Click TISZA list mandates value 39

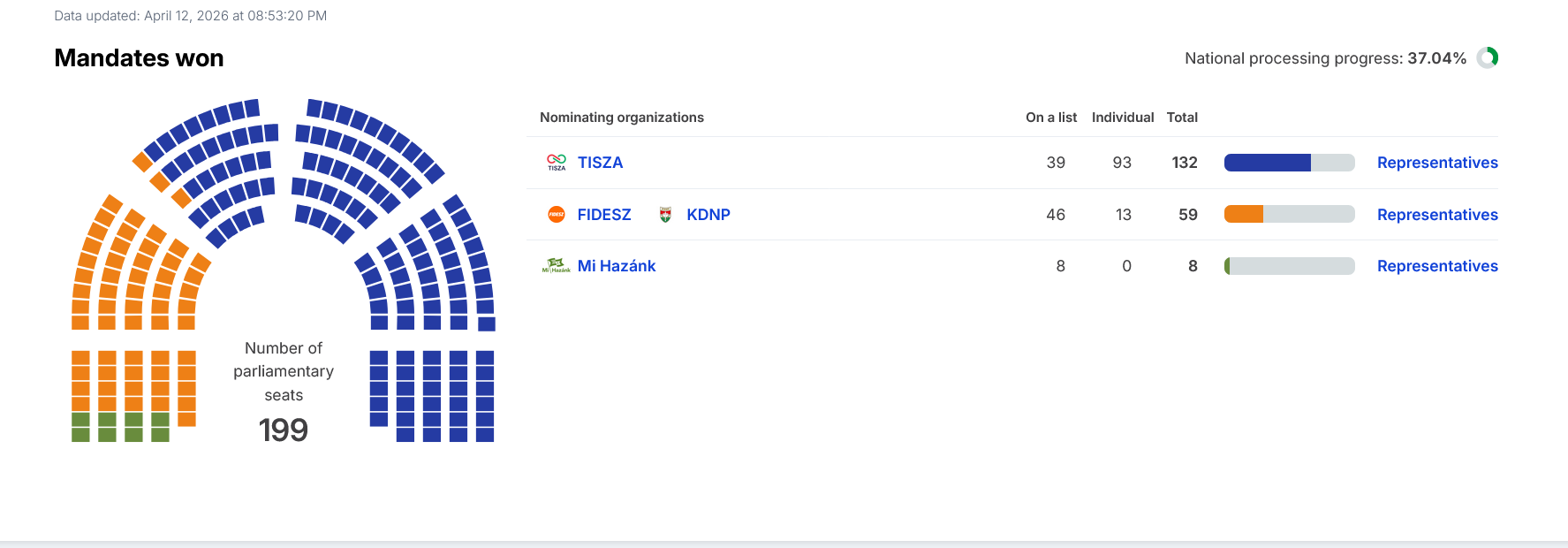[1056, 163]
